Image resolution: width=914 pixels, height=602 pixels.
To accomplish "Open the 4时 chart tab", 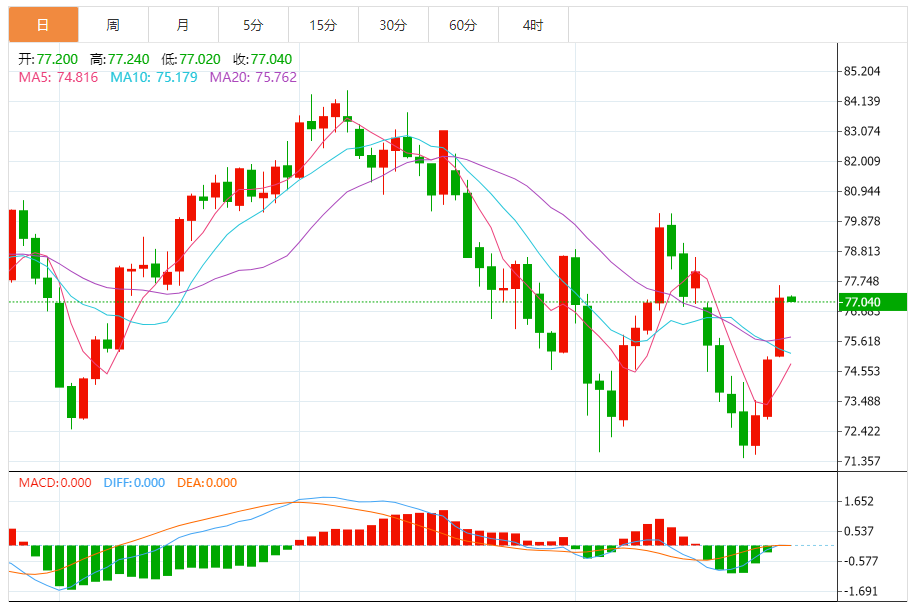I will tap(533, 24).
